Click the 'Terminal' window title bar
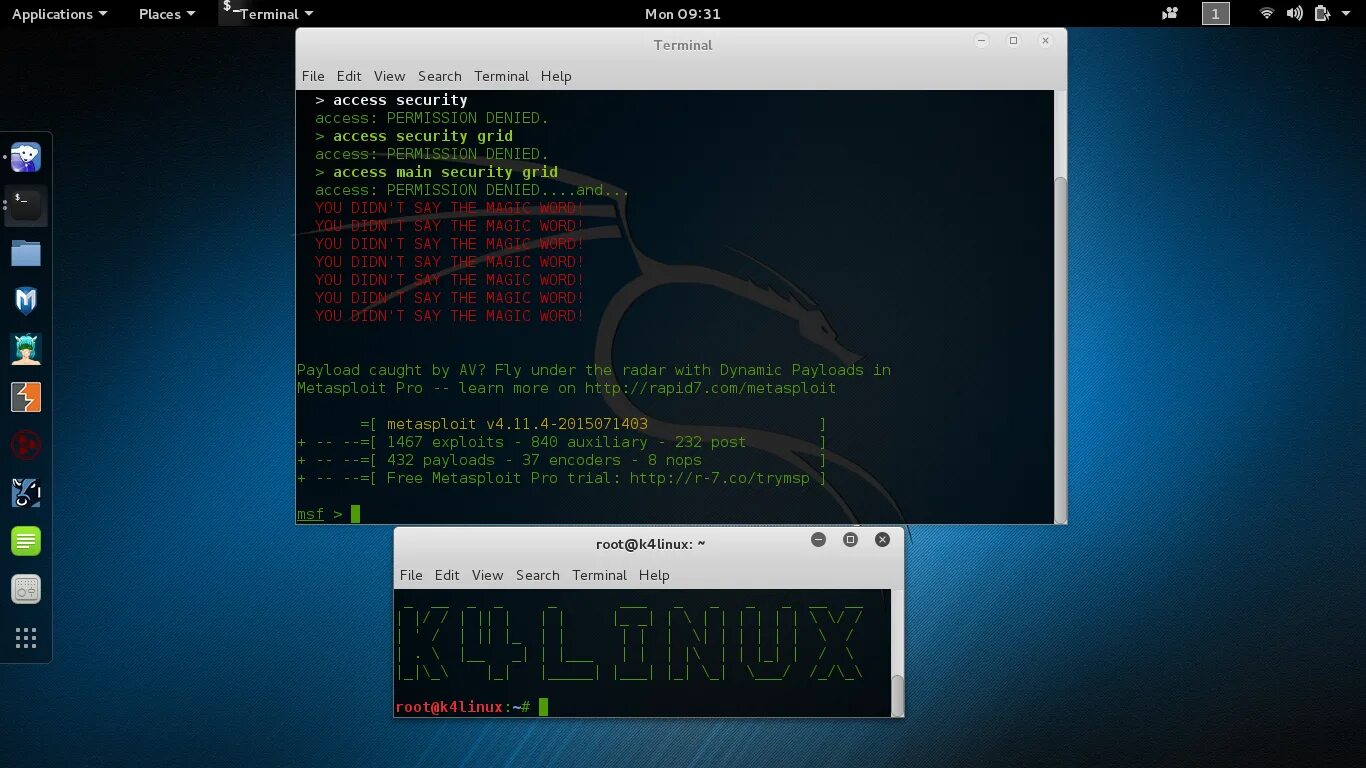Viewport: 1366px width, 768px height. click(683, 45)
